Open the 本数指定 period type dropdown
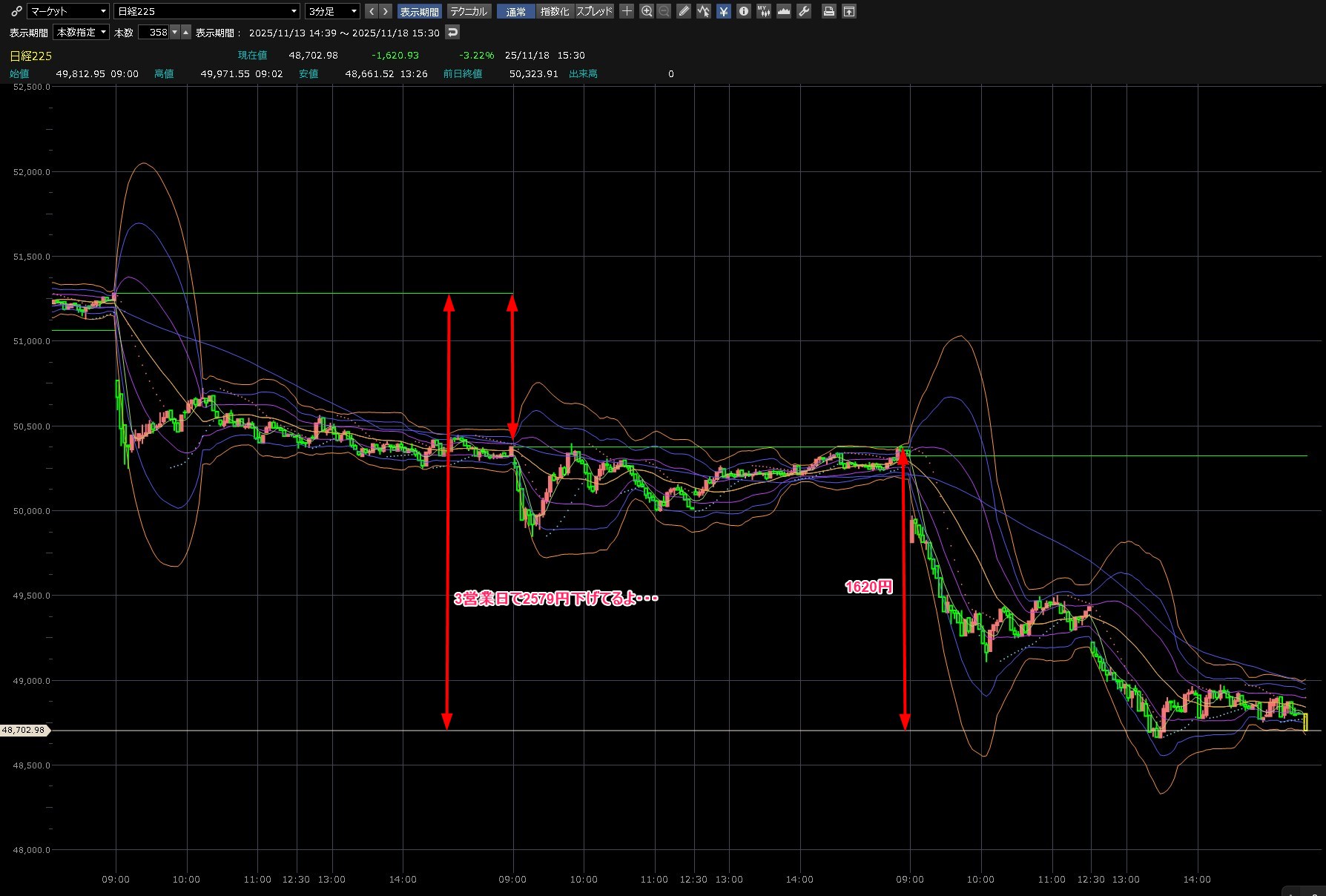 click(x=82, y=32)
